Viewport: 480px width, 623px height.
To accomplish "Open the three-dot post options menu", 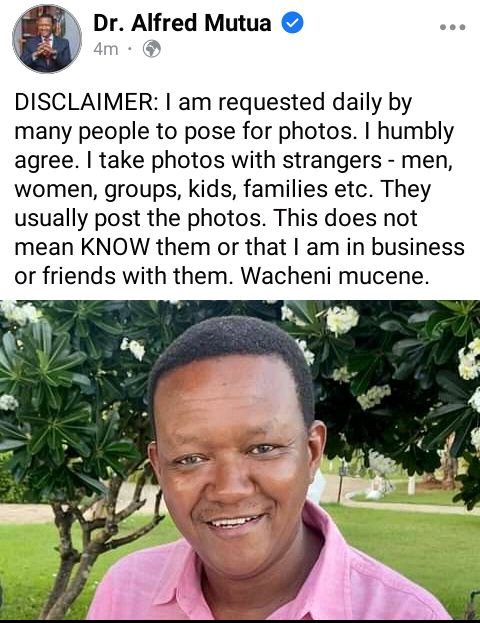I will tap(453, 27).
